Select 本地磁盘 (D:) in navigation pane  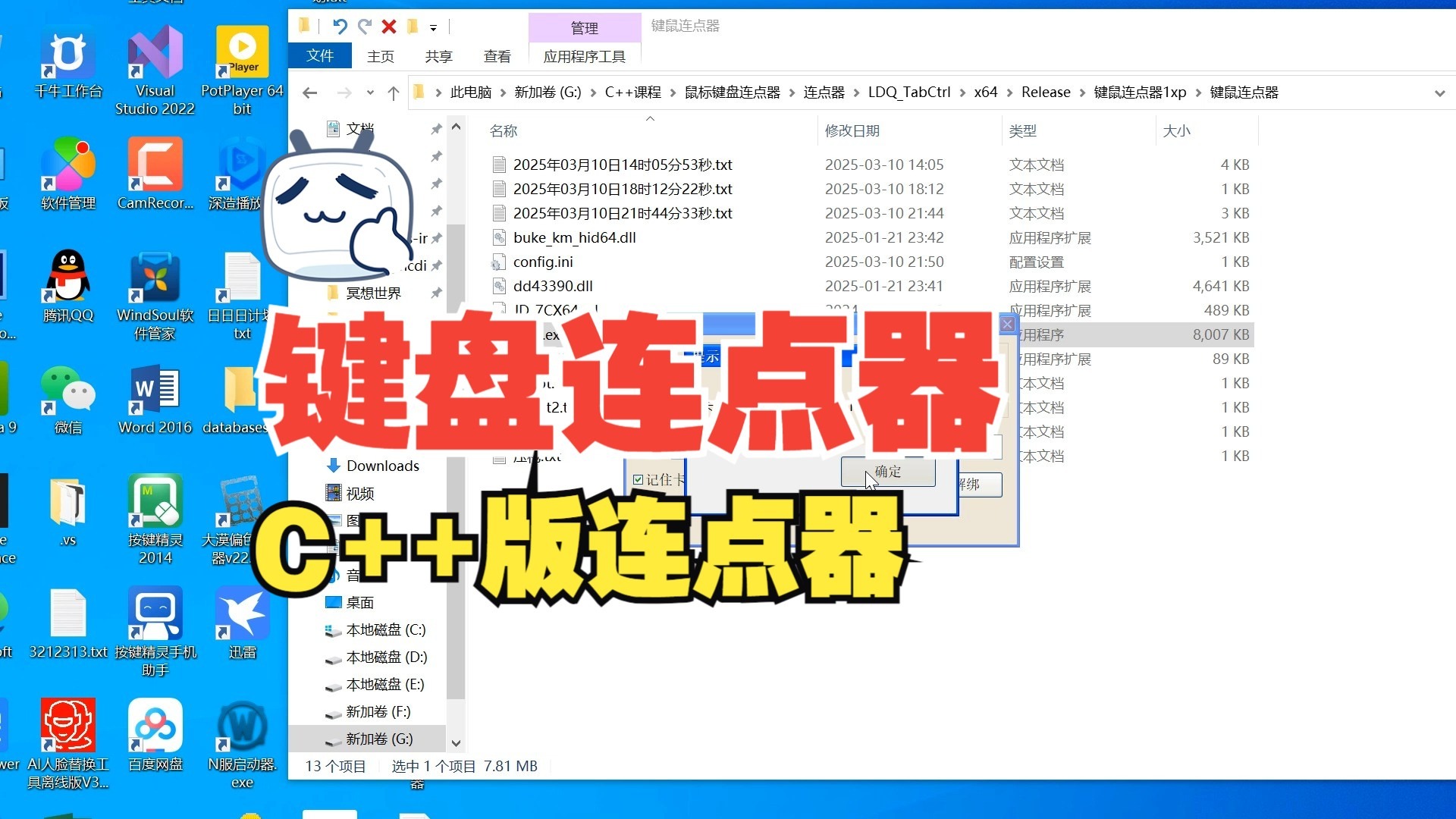point(375,657)
